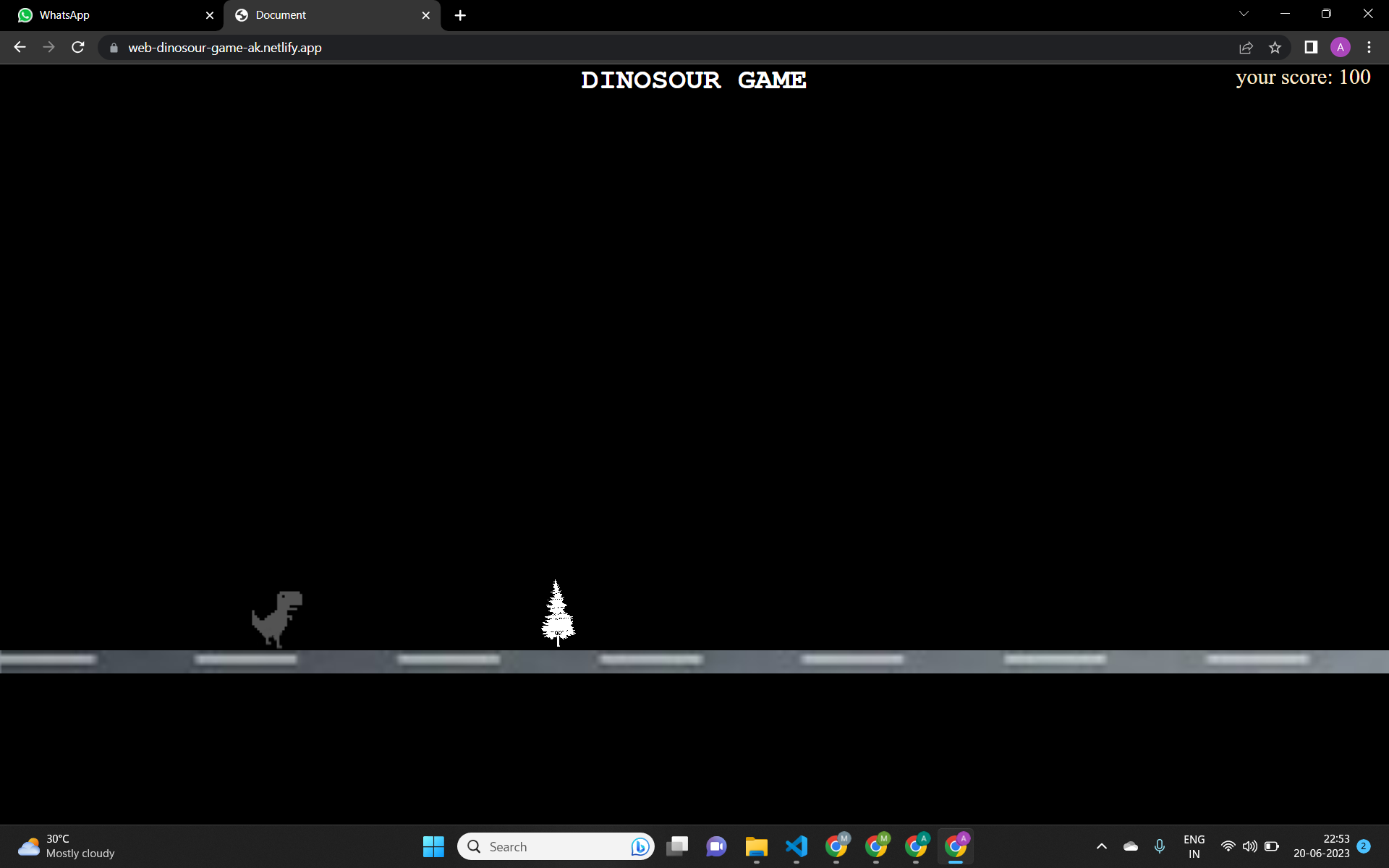Image resolution: width=1389 pixels, height=868 pixels.
Task: Click the your score: 100 readout
Action: pyautogui.click(x=1303, y=77)
